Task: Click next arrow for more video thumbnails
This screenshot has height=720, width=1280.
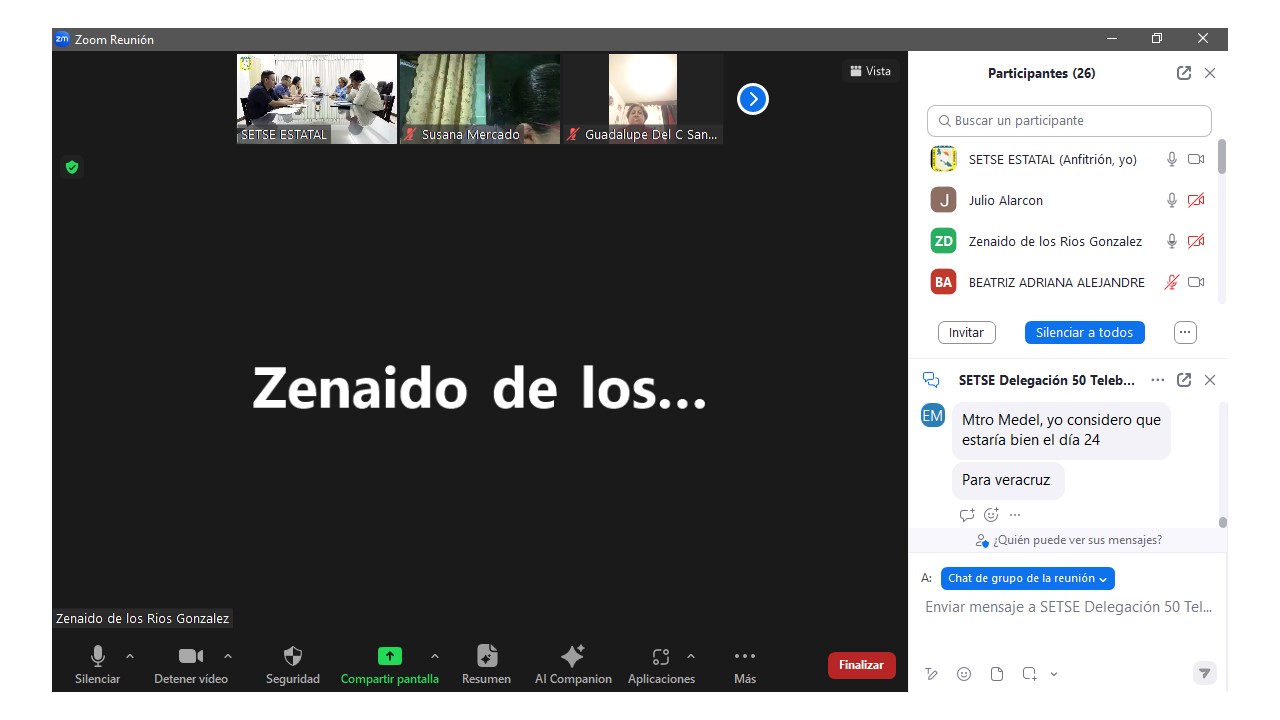Action: [x=752, y=99]
